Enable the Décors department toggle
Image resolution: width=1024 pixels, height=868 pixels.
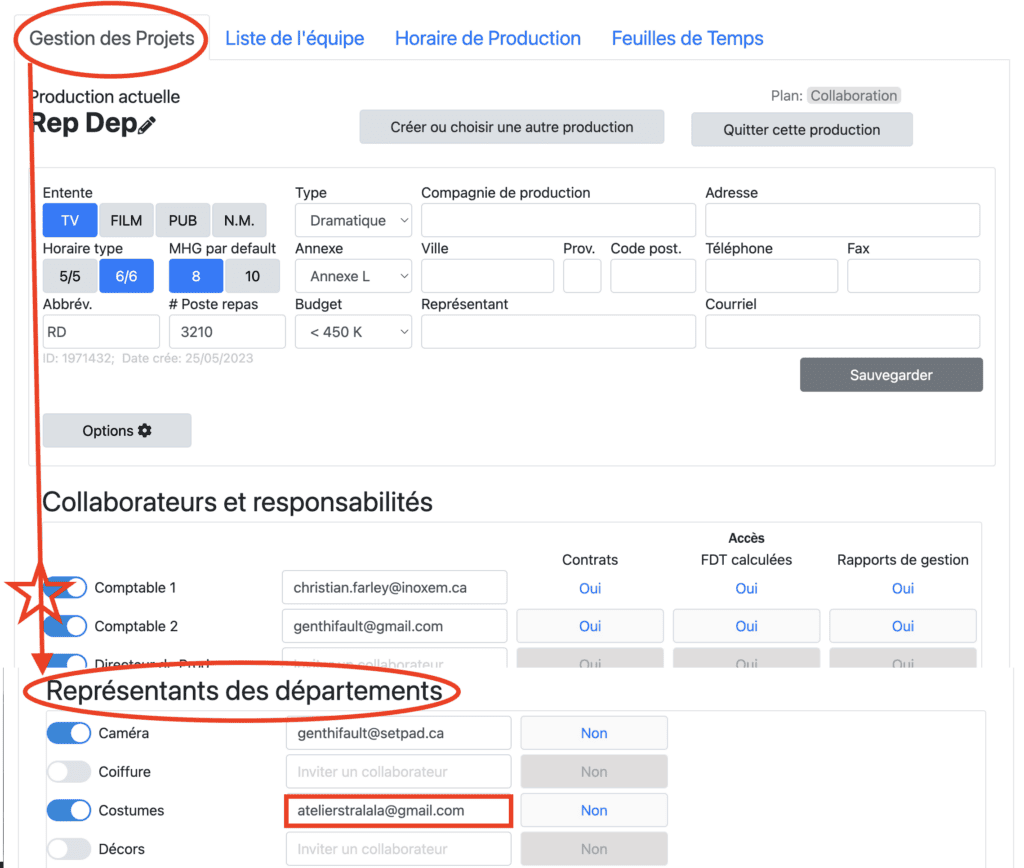[68, 849]
